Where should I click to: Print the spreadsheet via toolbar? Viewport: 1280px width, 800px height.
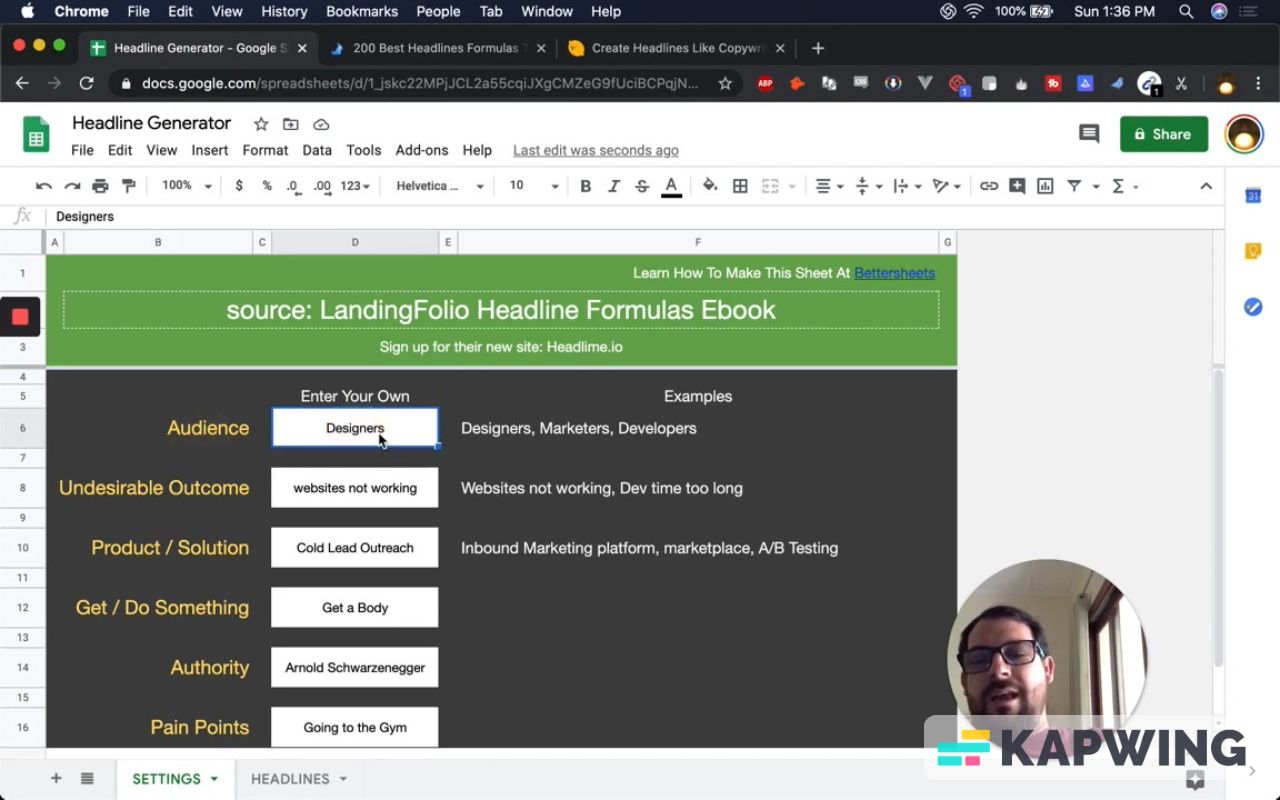(100, 186)
